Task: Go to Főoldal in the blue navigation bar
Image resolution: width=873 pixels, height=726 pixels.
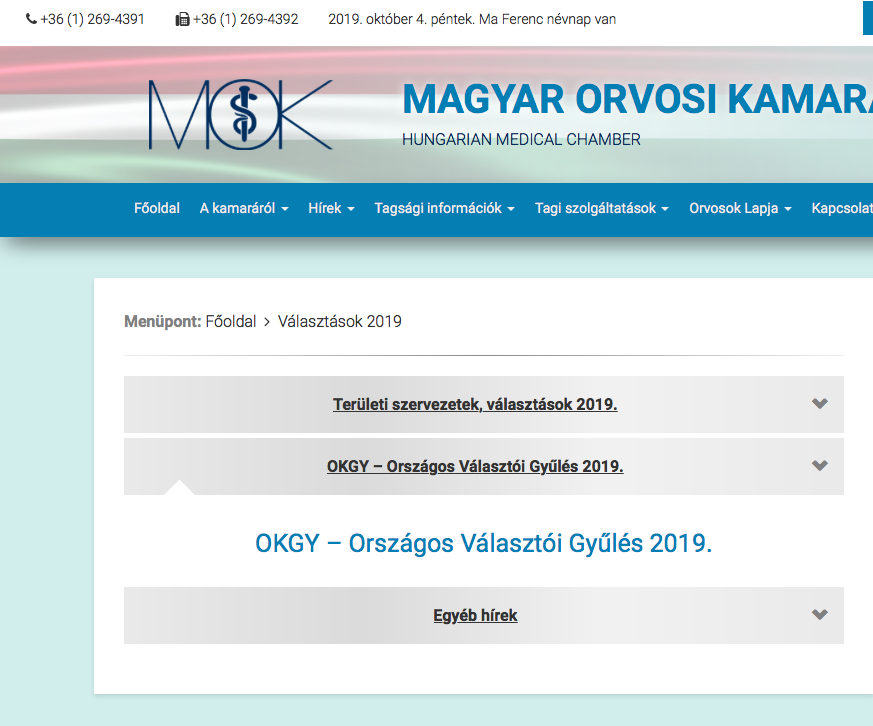Action: click(x=157, y=208)
